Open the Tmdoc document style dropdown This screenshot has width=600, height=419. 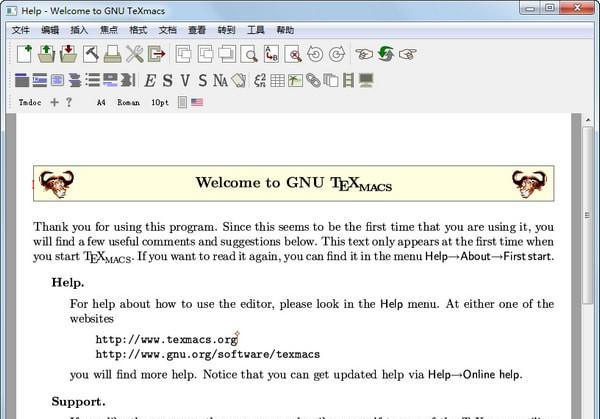30,103
